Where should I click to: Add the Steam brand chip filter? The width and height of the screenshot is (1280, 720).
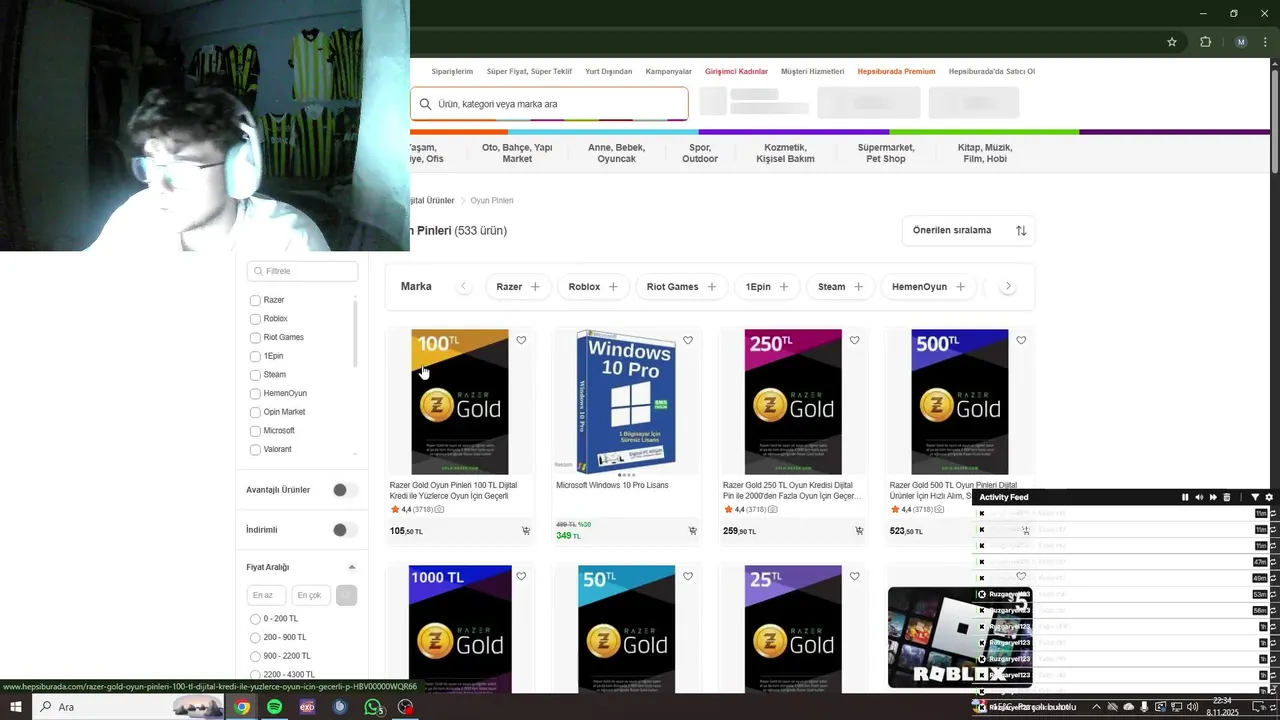pos(840,287)
